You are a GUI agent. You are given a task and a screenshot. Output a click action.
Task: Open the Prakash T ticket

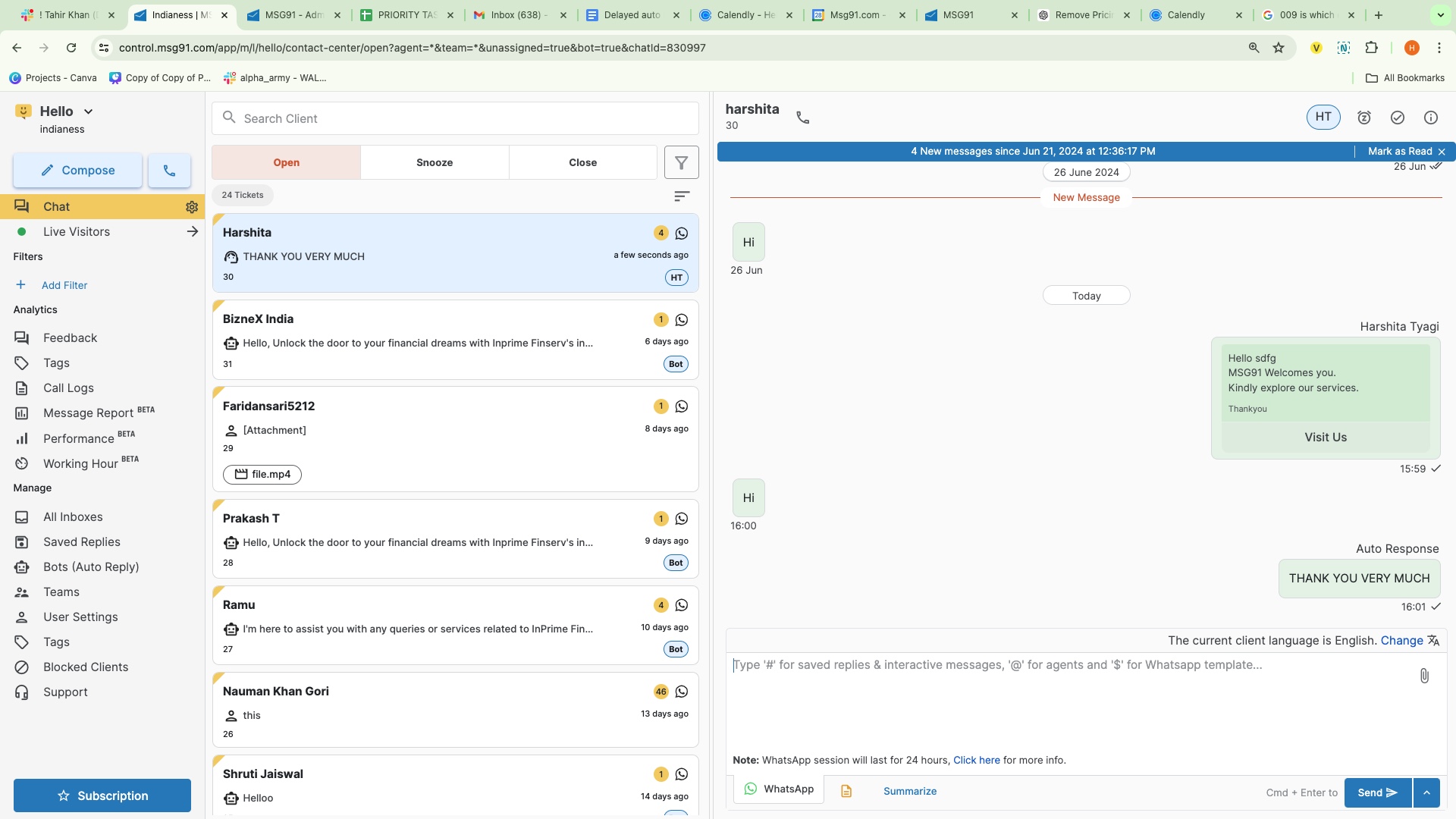(x=455, y=538)
